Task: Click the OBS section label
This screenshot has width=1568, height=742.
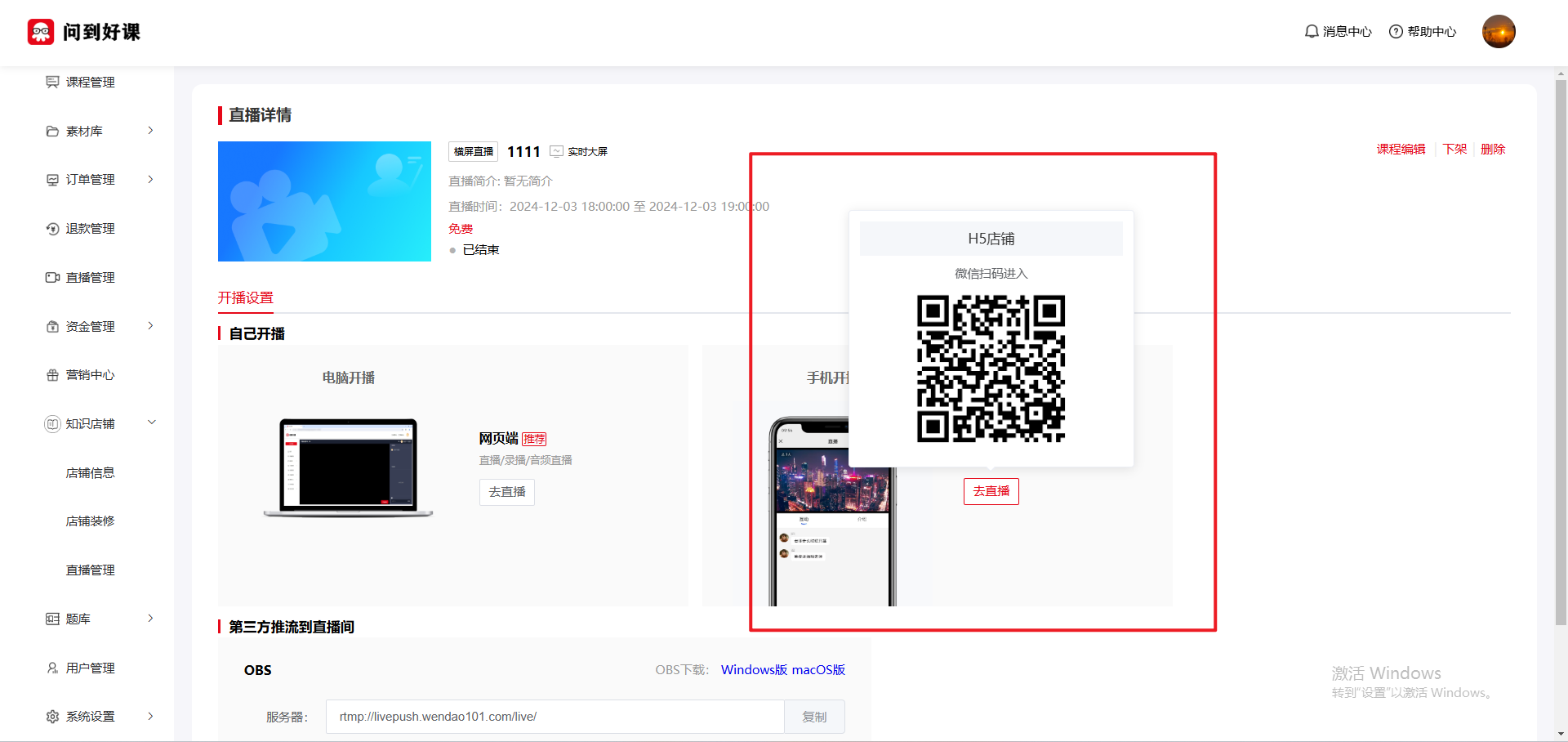Action: pos(258,670)
